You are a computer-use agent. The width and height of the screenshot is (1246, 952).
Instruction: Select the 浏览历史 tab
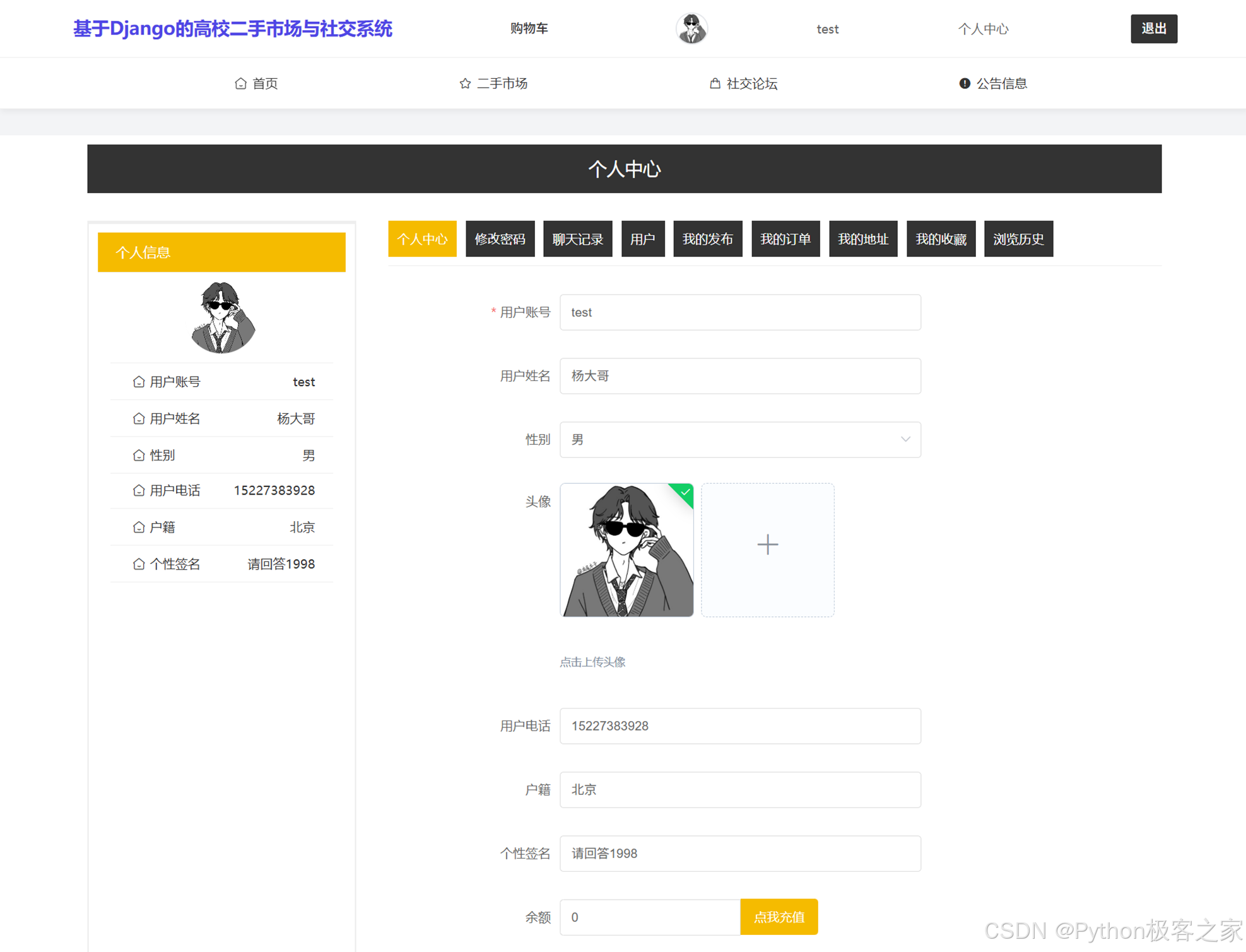coord(1018,239)
